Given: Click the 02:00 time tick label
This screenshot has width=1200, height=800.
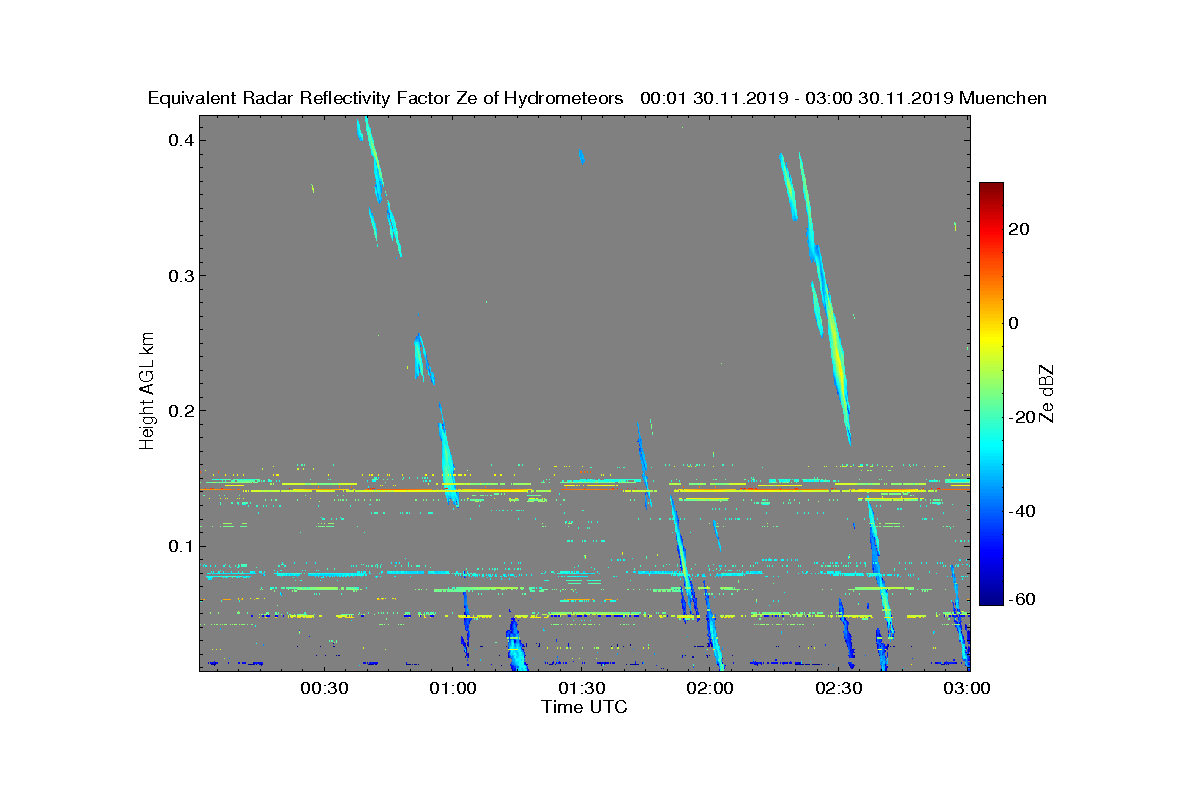Looking at the screenshot, I should tap(711, 688).
